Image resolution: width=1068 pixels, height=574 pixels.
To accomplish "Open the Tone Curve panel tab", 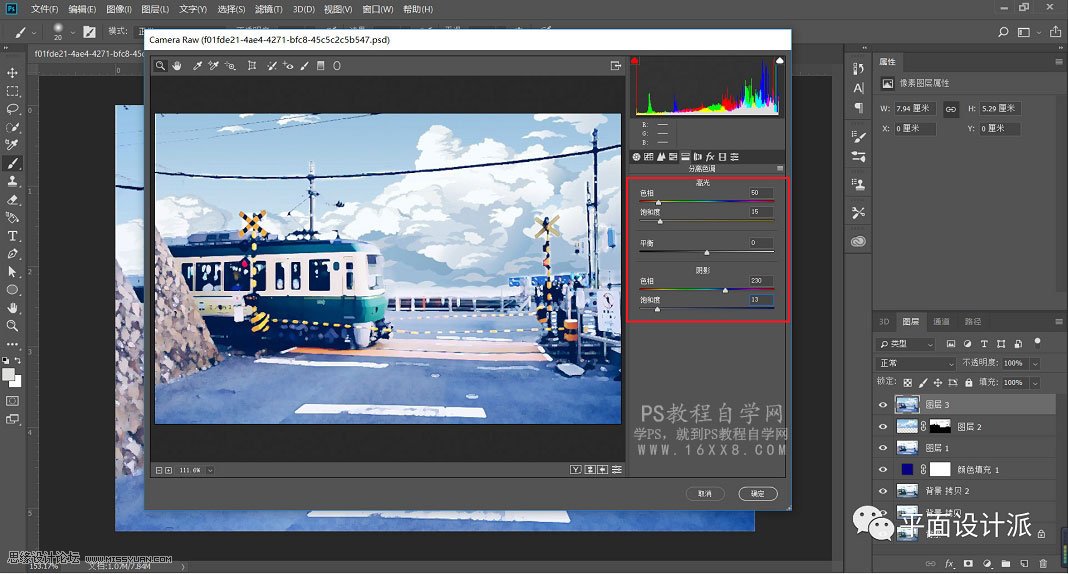I will pos(648,157).
